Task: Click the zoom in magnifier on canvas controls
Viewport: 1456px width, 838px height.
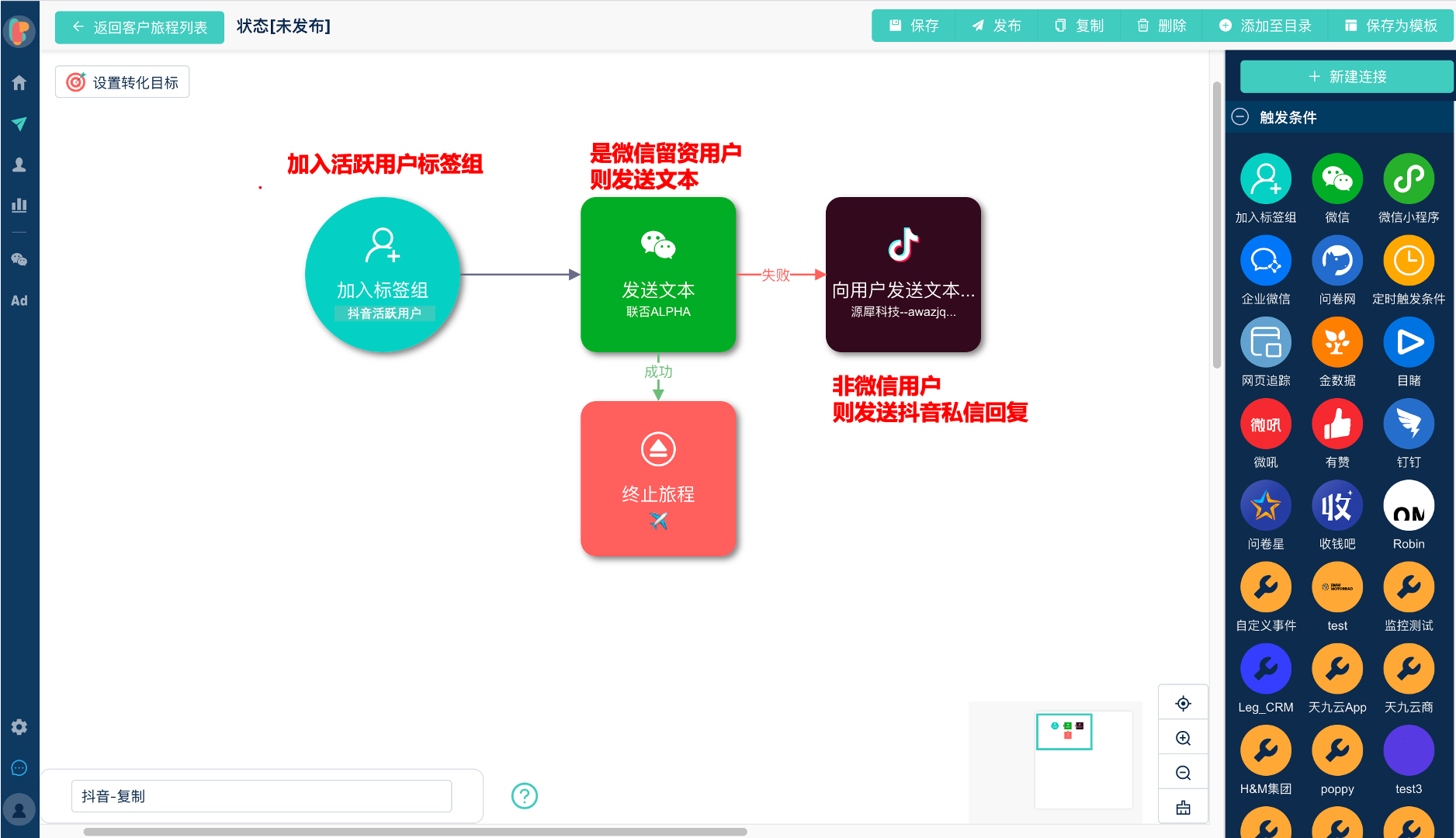Action: (1183, 737)
